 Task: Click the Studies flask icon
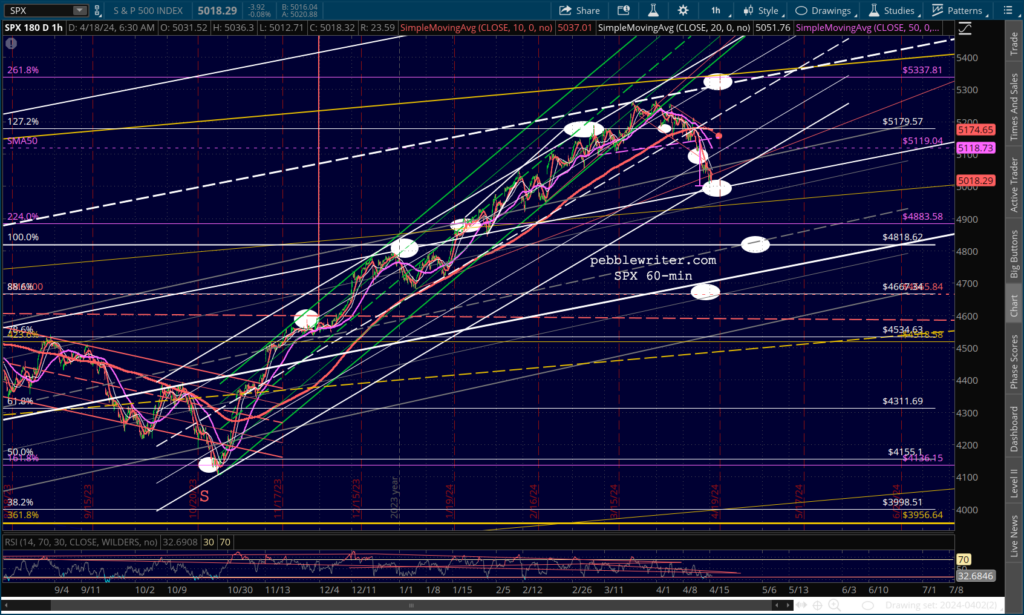click(x=874, y=10)
